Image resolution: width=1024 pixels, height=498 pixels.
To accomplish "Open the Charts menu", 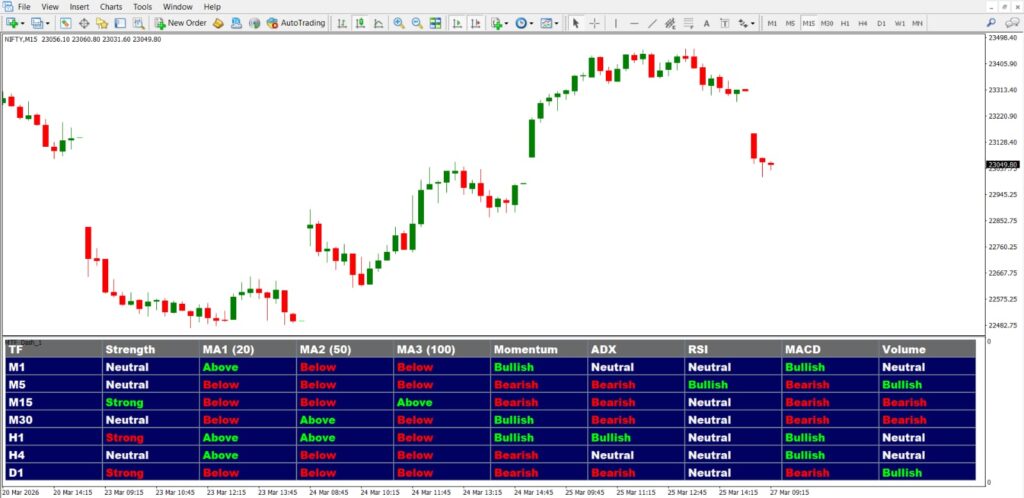I will coord(110,6).
